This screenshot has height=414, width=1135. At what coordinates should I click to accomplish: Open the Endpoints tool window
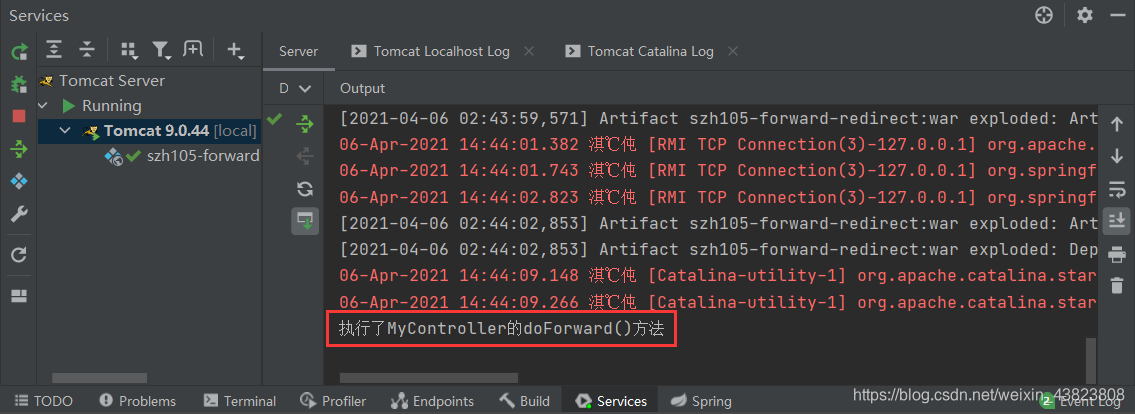[x=432, y=401]
